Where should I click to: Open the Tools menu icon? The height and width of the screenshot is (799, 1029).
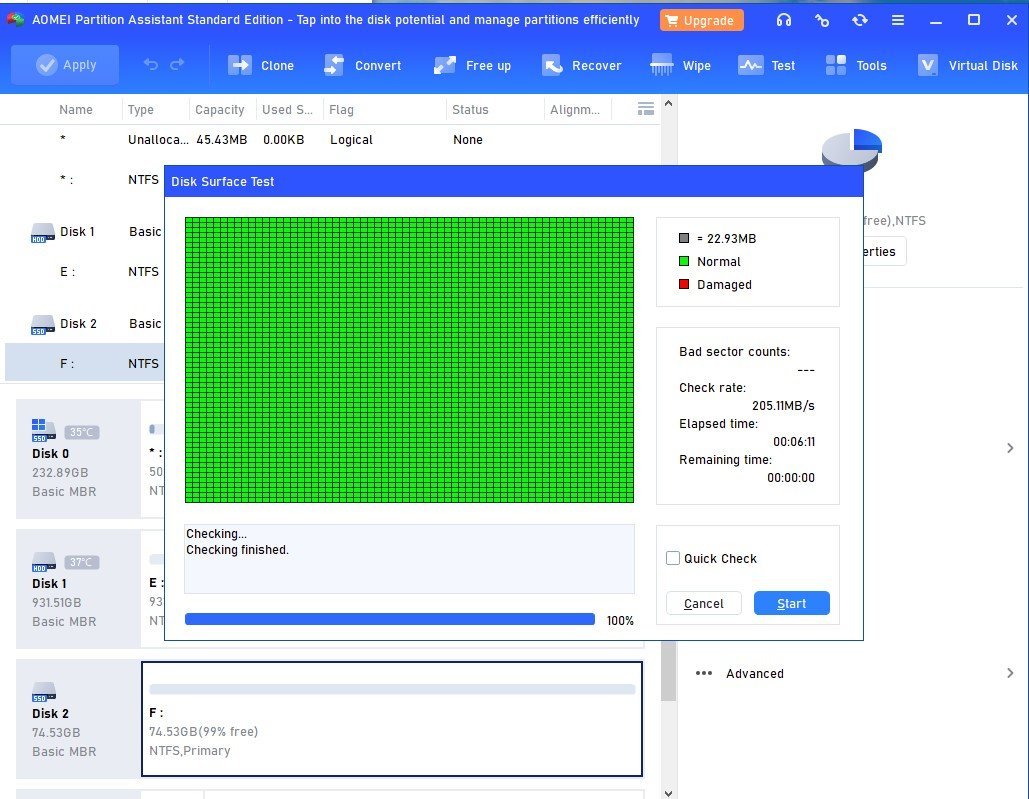pyautogui.click(x=856, y=64)
